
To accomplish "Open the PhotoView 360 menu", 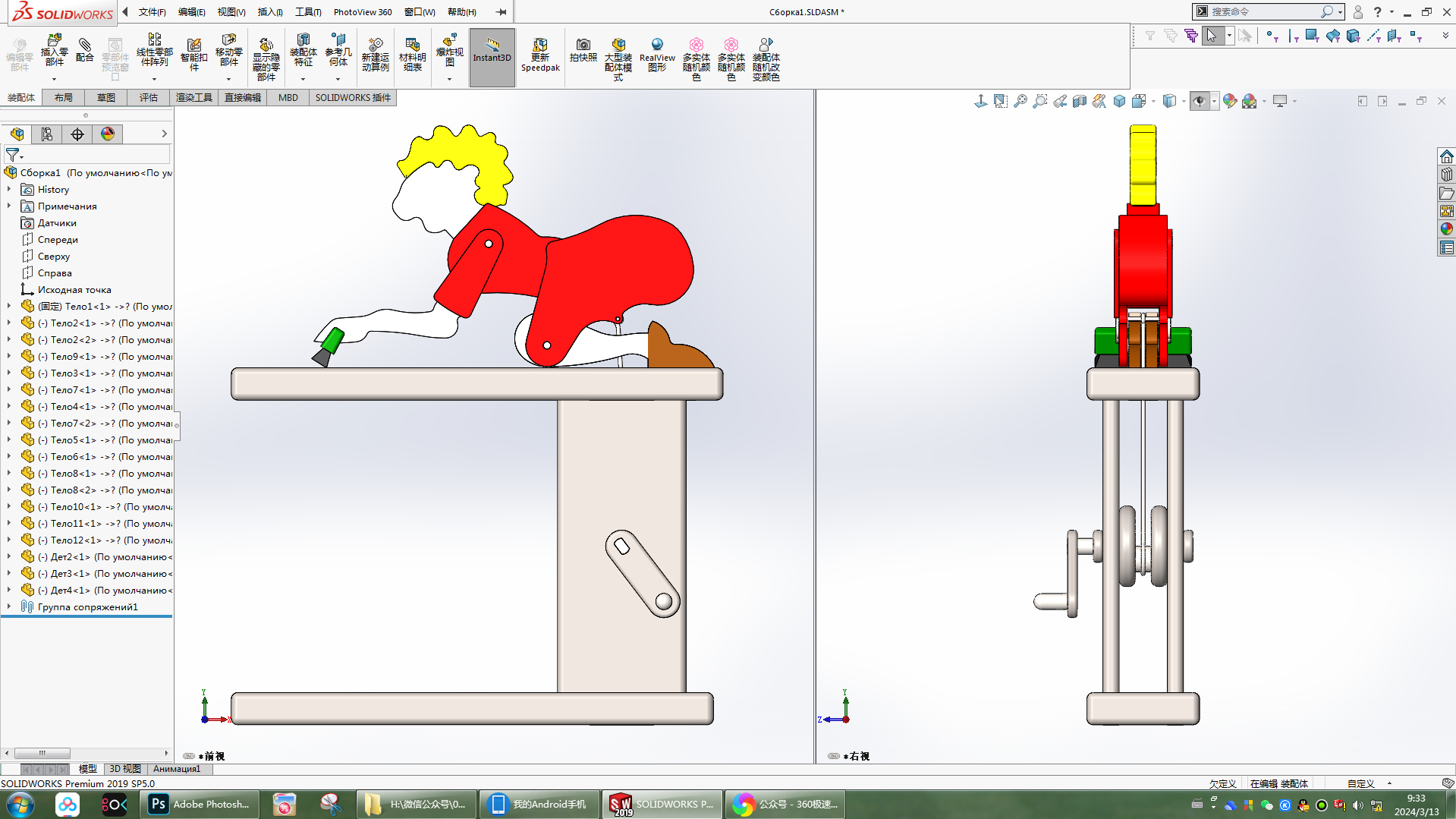I will click(363, 12).
